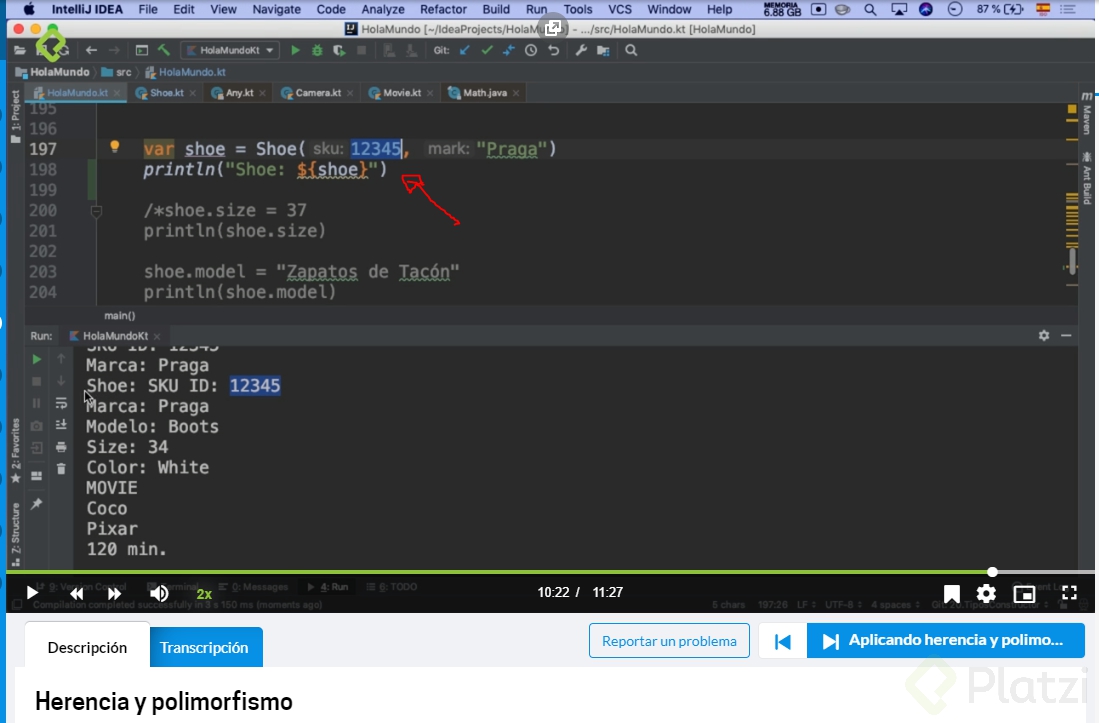Change the 2x playback speed

coord(204,594)
